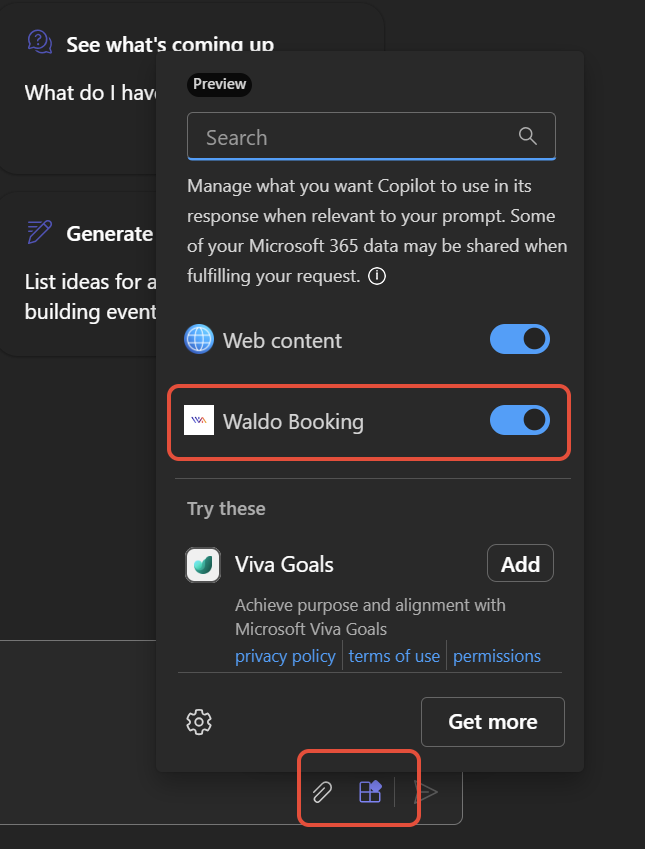
Task: Focus the plugin Search field
Action: coord(372,136)
